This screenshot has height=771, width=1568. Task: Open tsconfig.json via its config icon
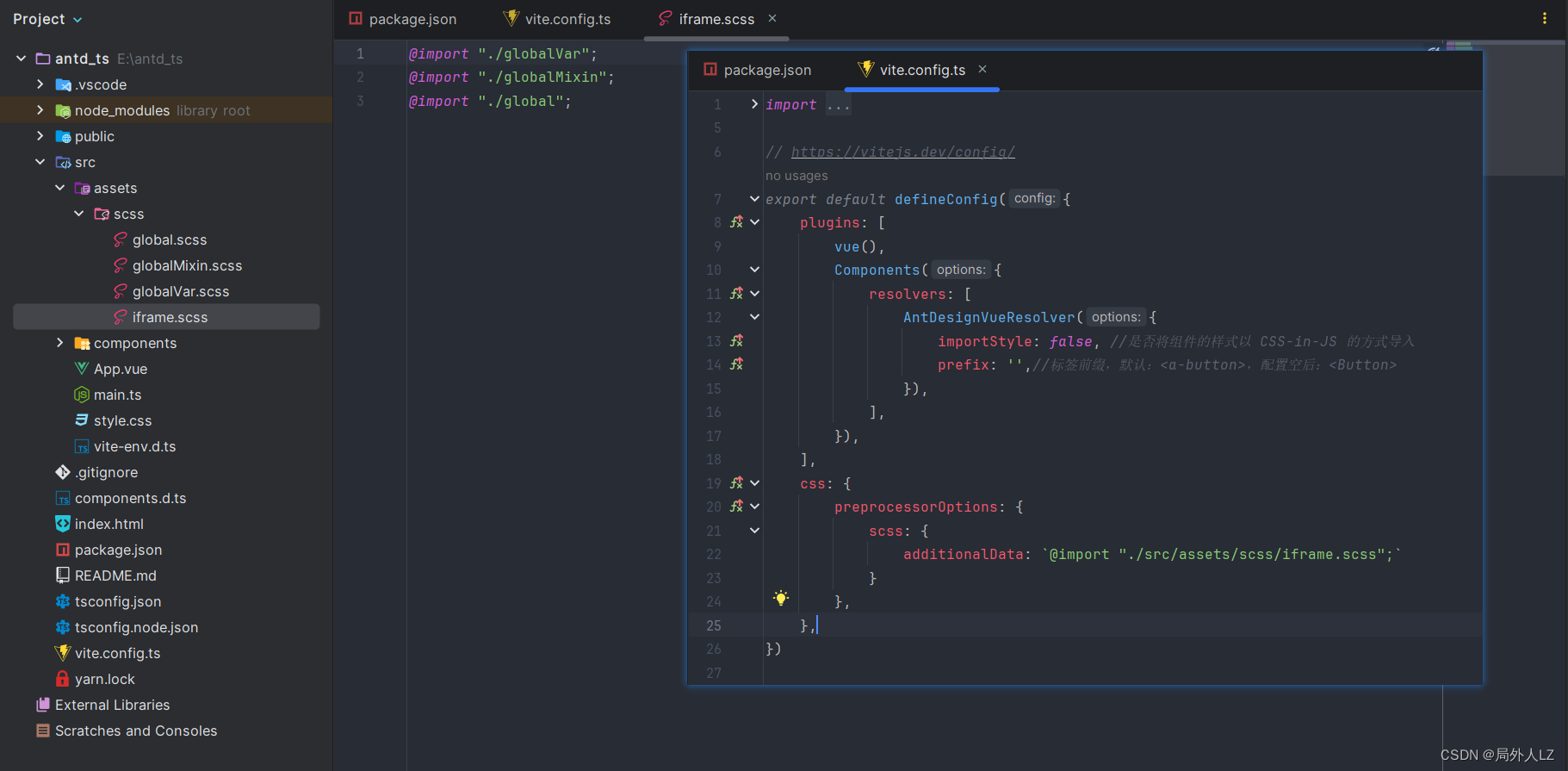63,601
